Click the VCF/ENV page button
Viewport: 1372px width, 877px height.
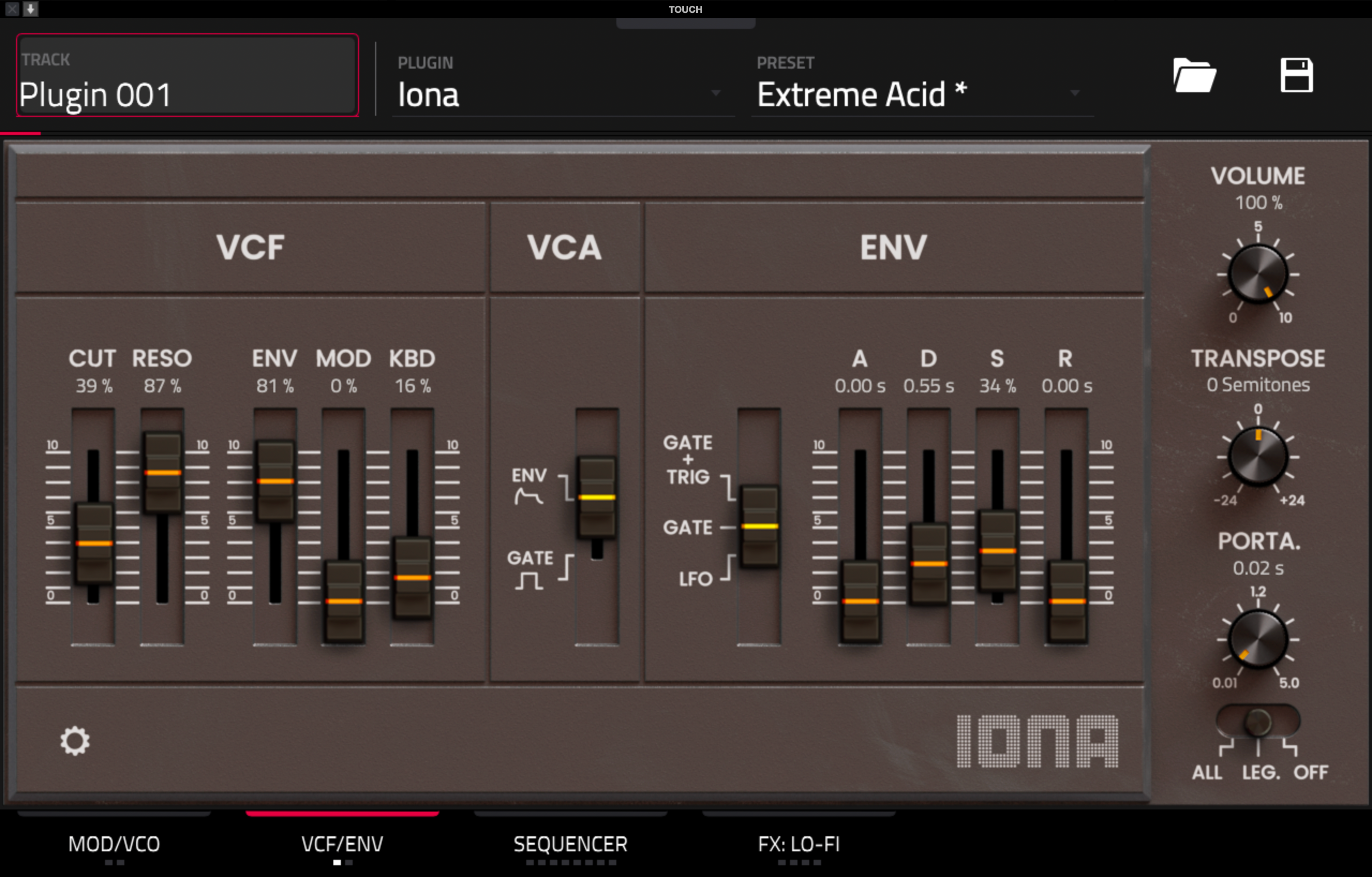342,843
